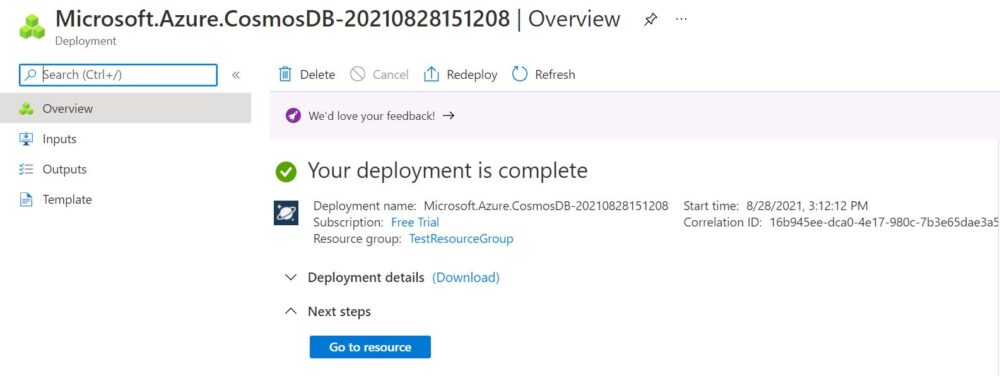Click the green deployment complete checkmark
This screenshot has width=1000, height=376.
pyautogui.click(x=286, y=171)
